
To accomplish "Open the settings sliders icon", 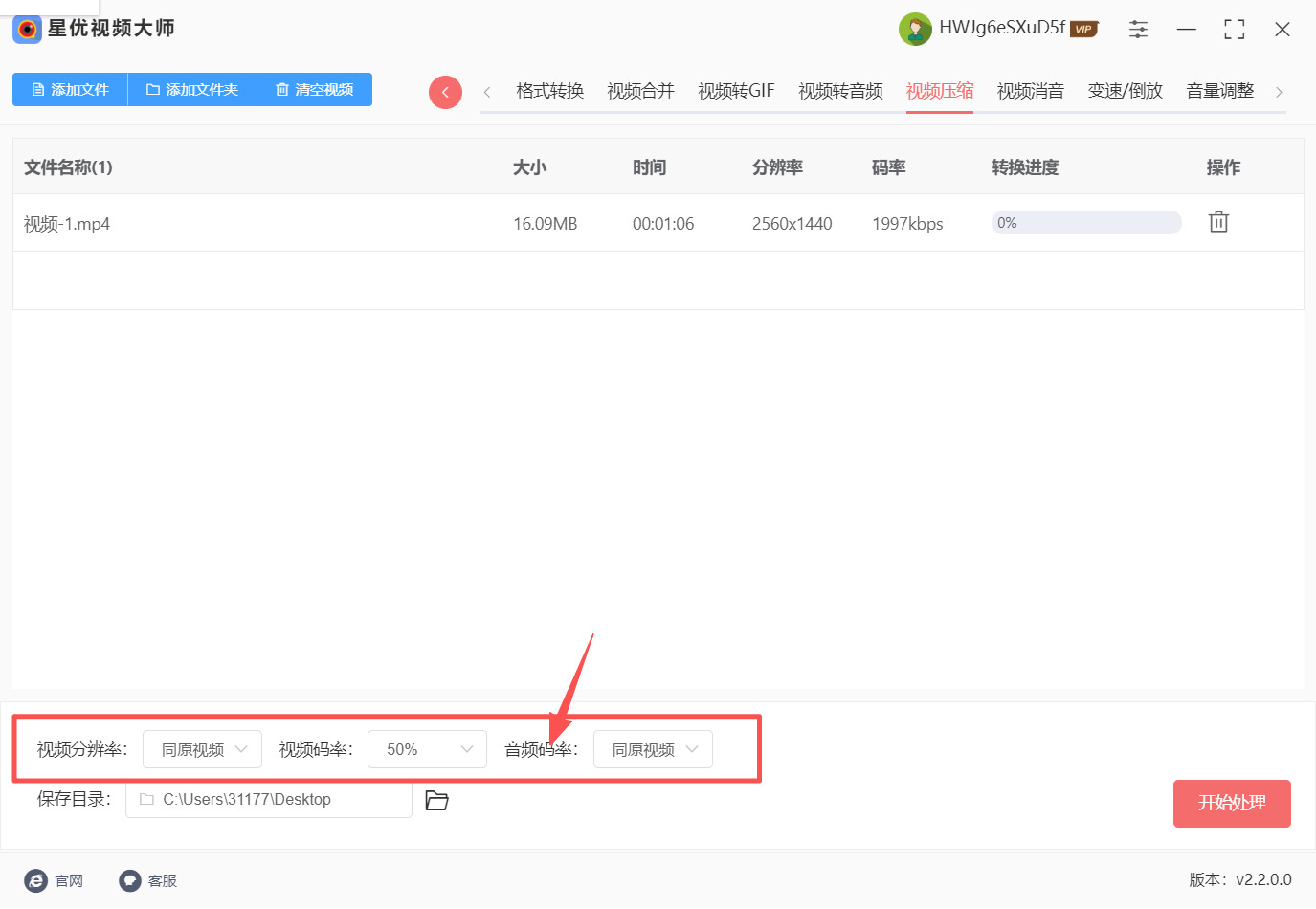I will [x=1138, y=29].
